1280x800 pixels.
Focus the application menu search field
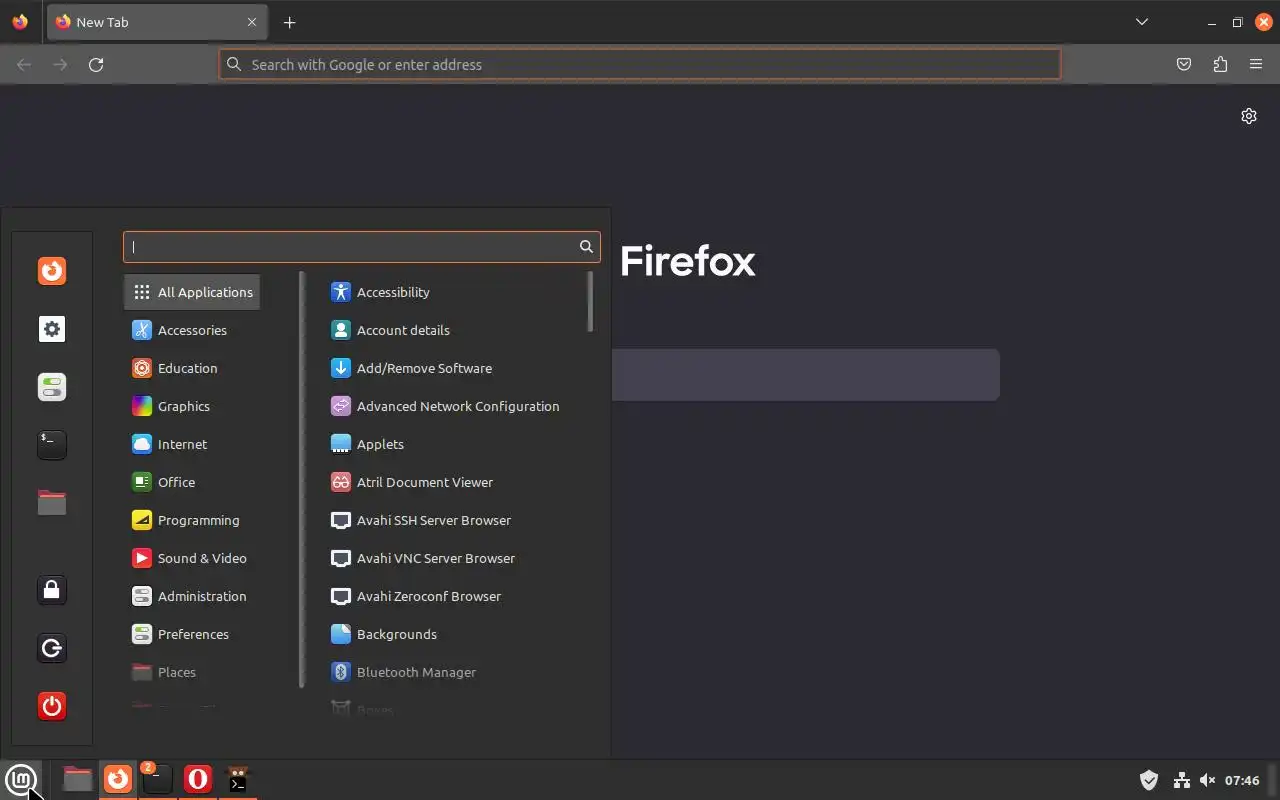(361, 247)
